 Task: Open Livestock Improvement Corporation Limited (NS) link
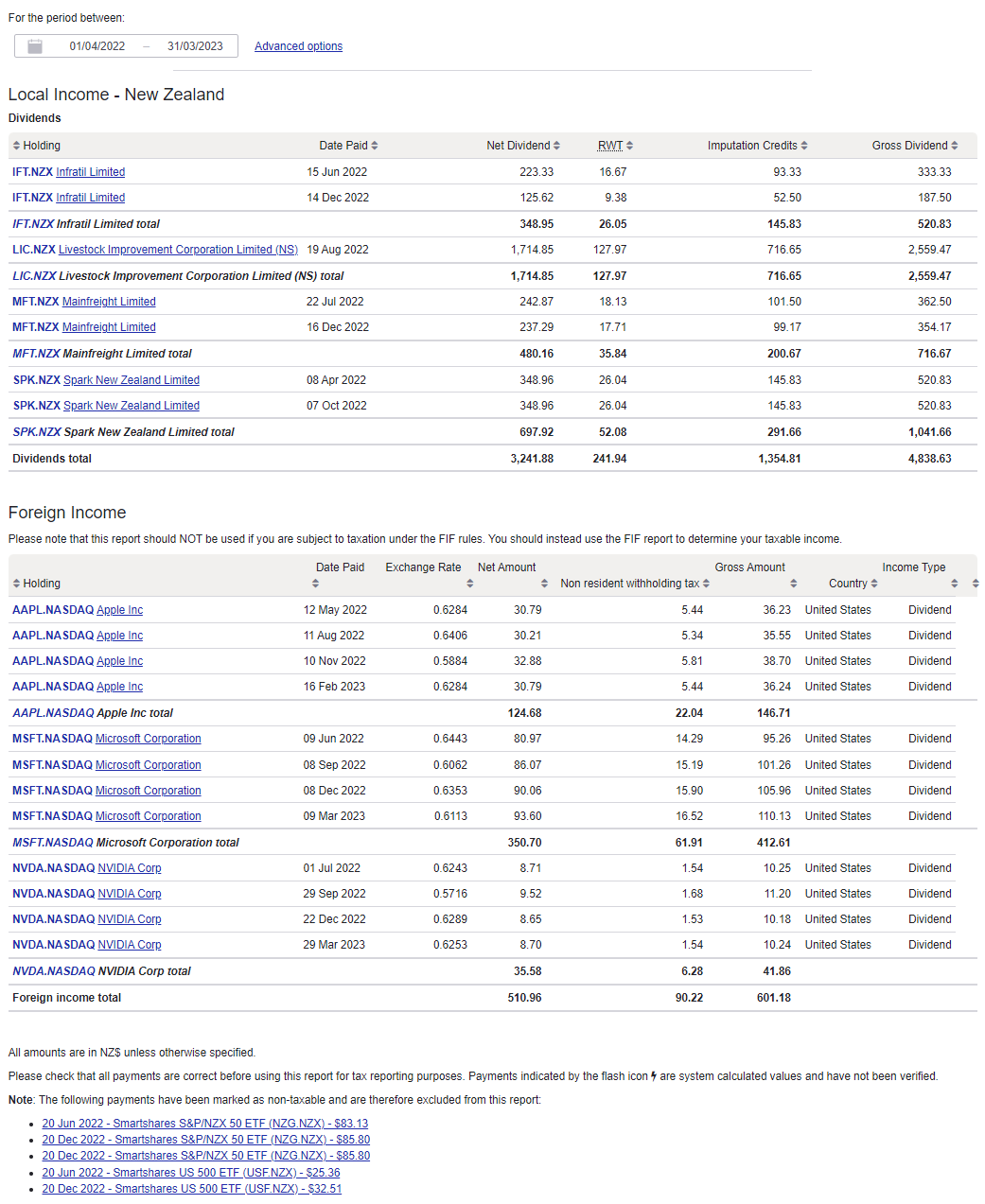pos(178,250)
